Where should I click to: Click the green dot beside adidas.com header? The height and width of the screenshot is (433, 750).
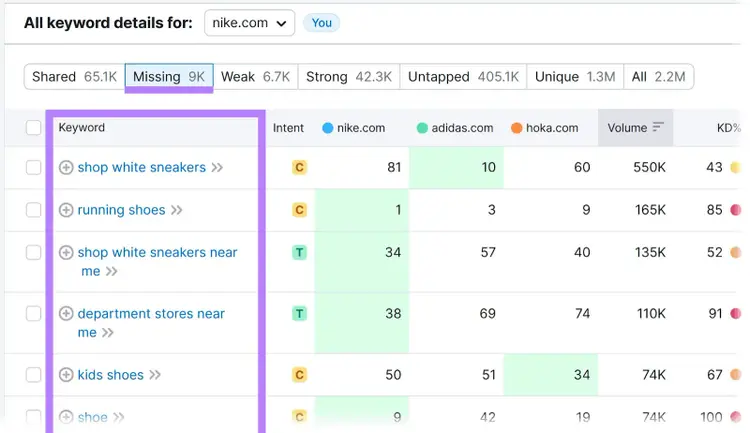pos(422,128)
